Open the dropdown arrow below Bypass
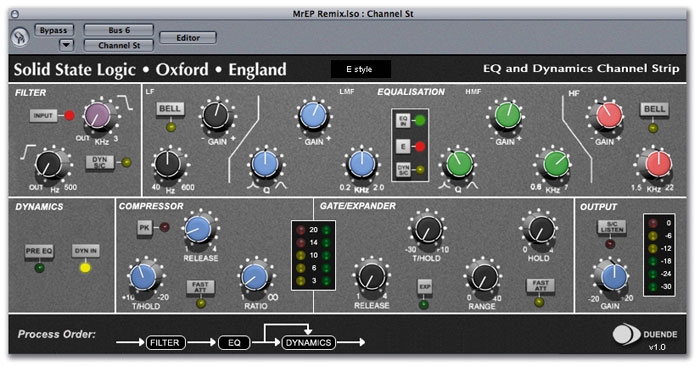 [66, 45]
